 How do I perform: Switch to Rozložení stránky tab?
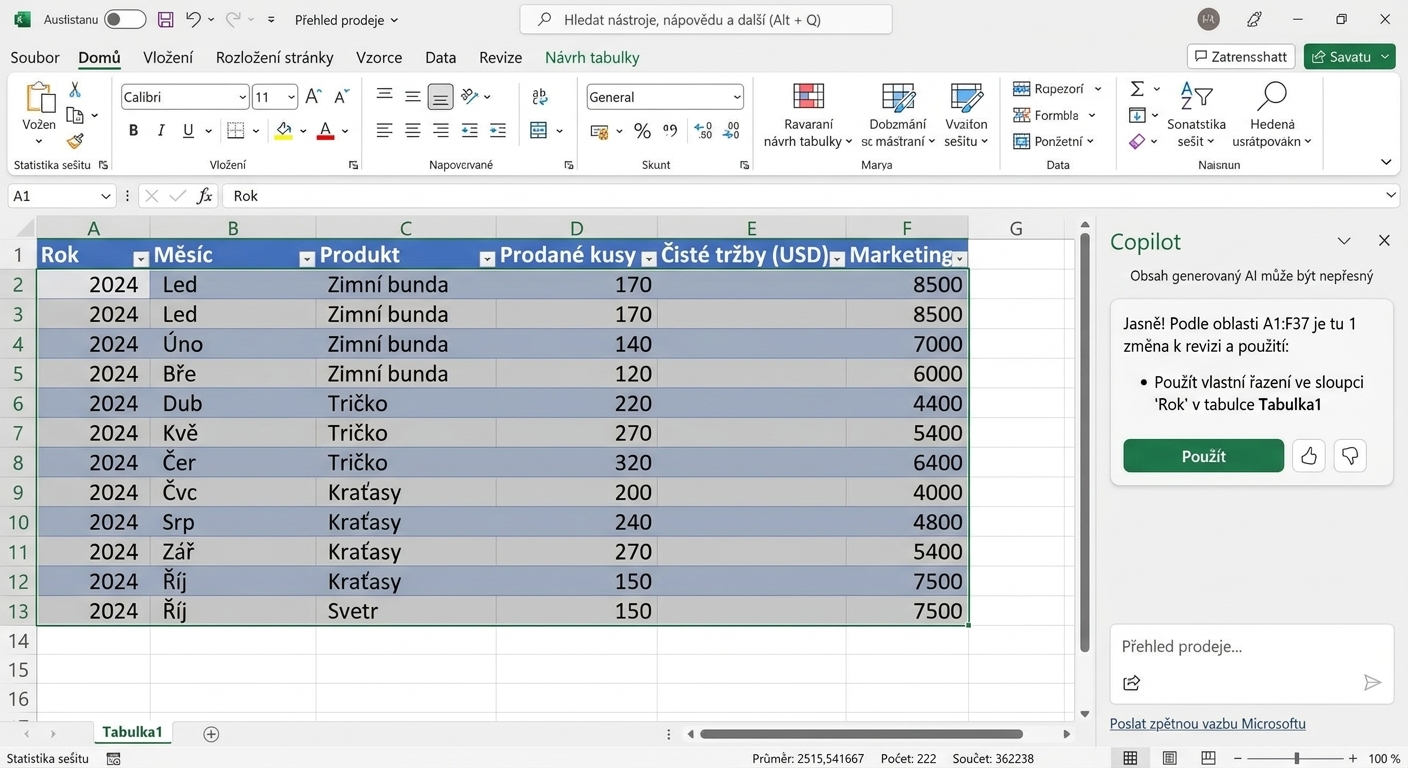[275, 57]
